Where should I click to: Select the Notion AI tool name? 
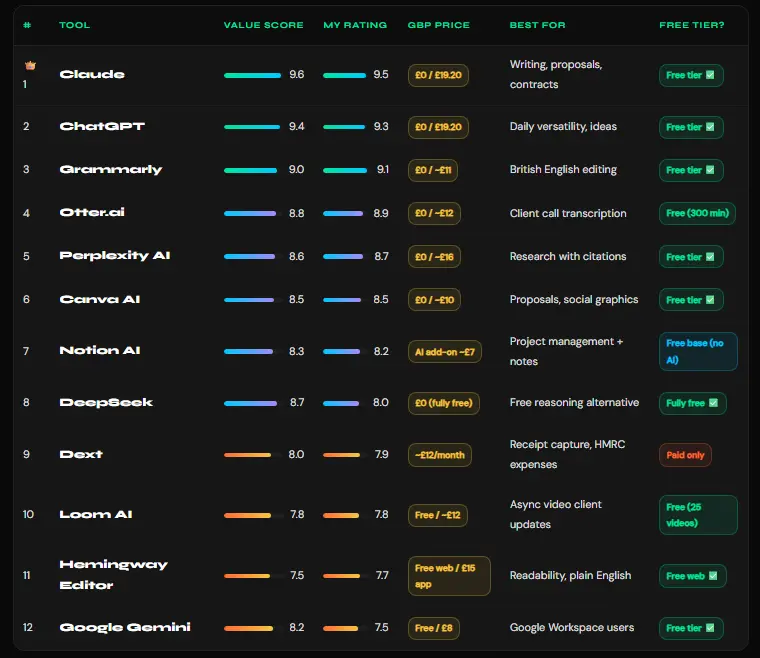tap(100, 350)
